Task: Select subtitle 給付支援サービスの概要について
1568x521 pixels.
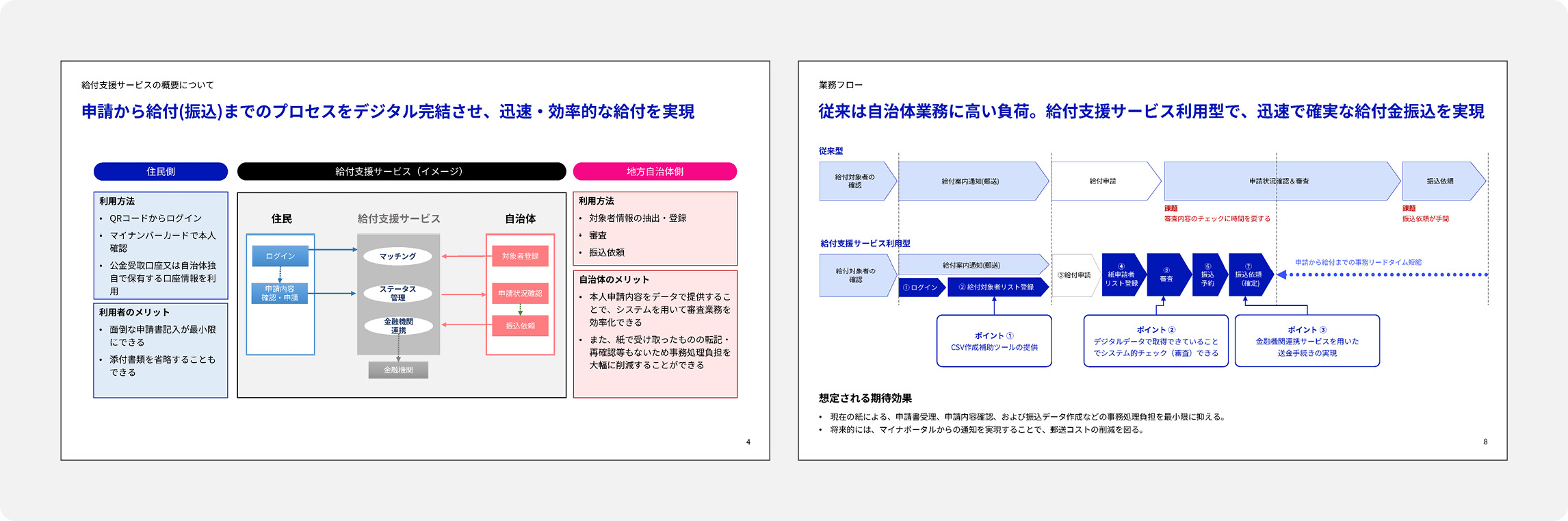Action: (x=148, y=85)
